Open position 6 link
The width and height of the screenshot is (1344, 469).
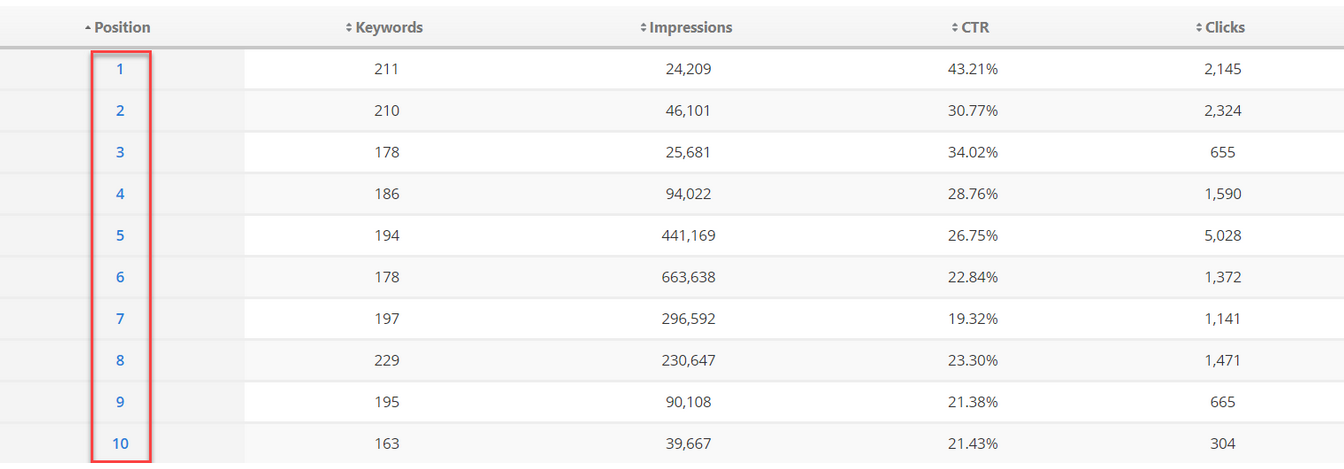pos(120,277)
